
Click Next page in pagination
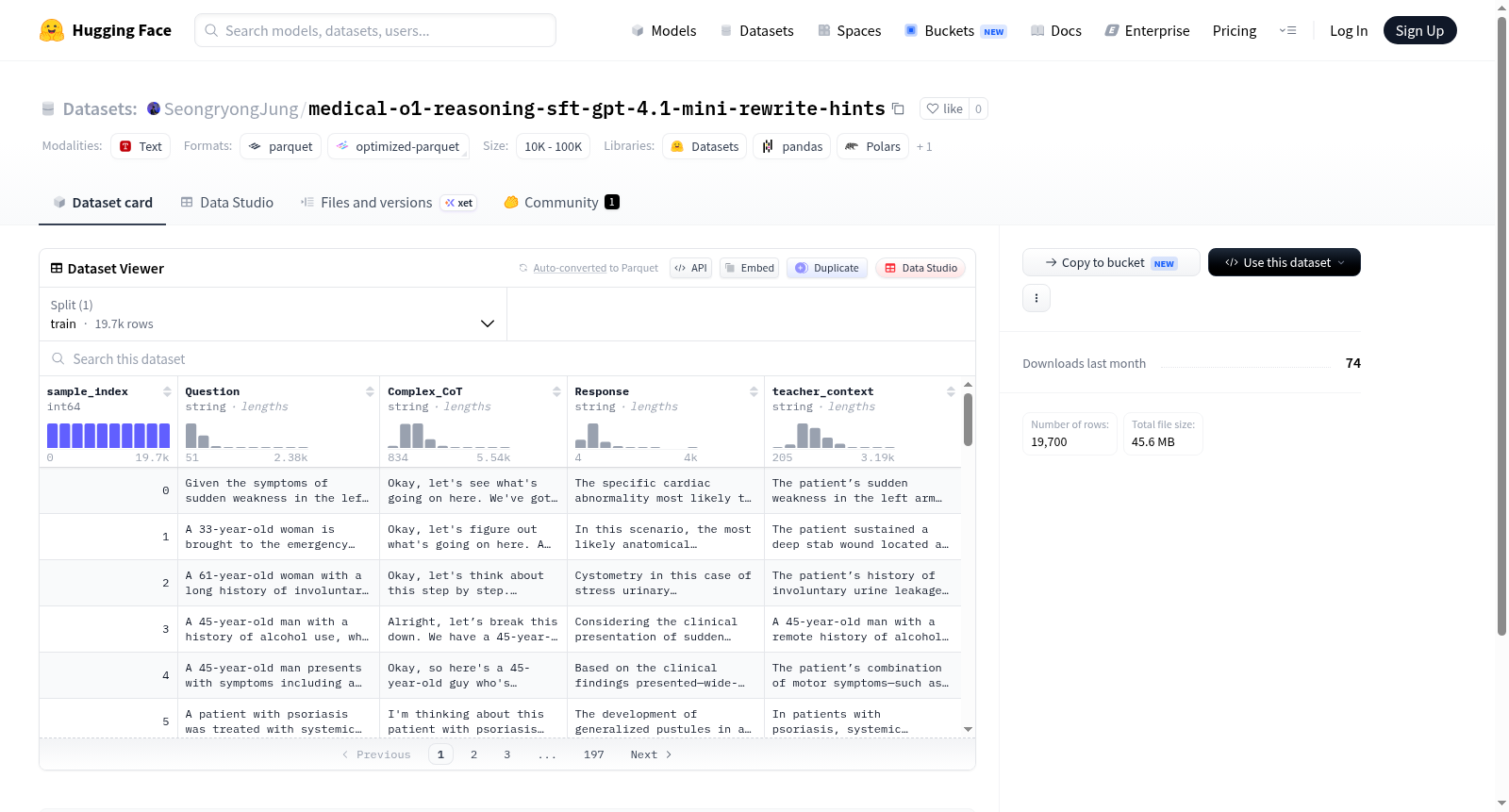coord(651,754)
